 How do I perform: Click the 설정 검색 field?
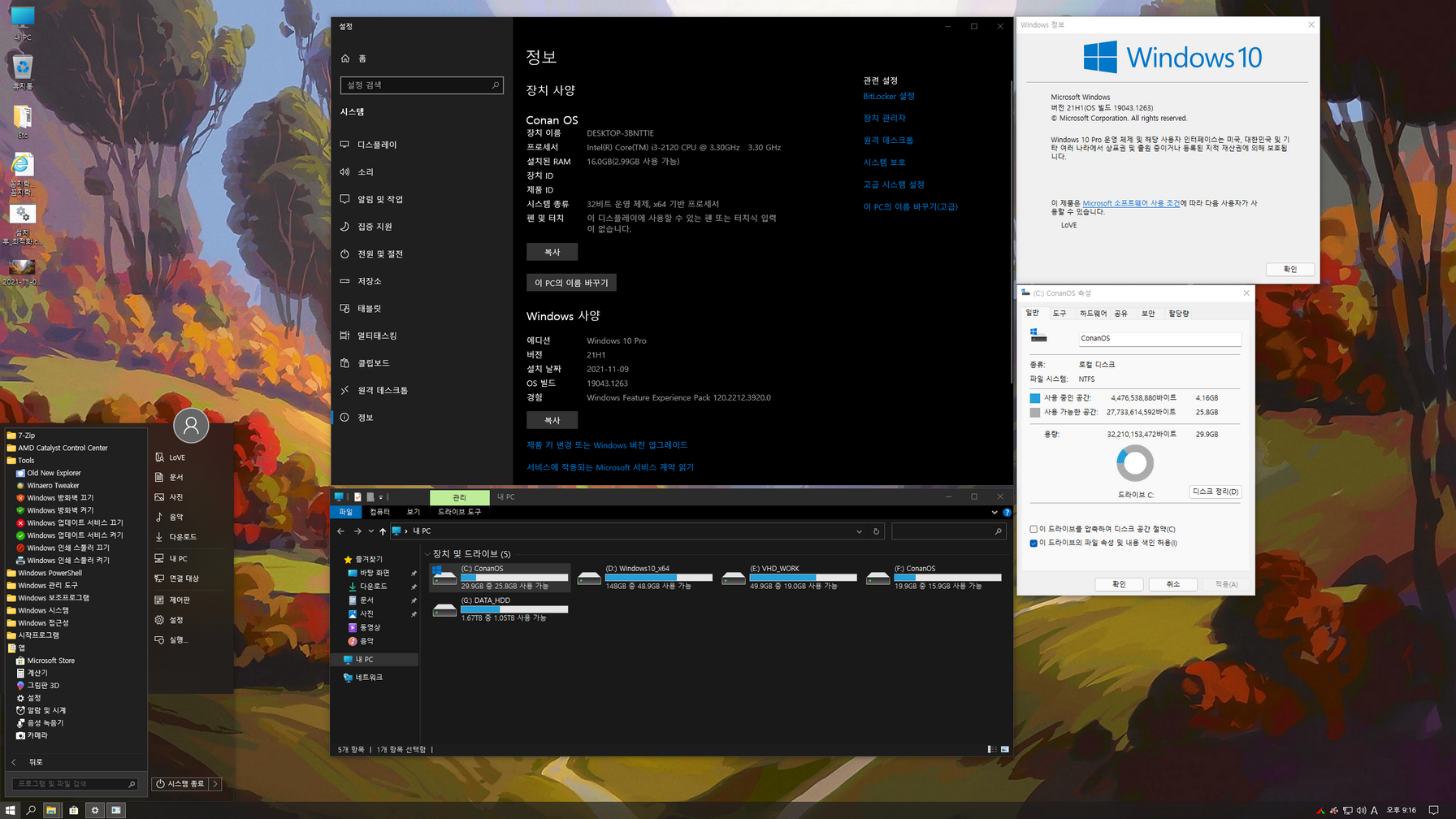(x=421, y=85)
